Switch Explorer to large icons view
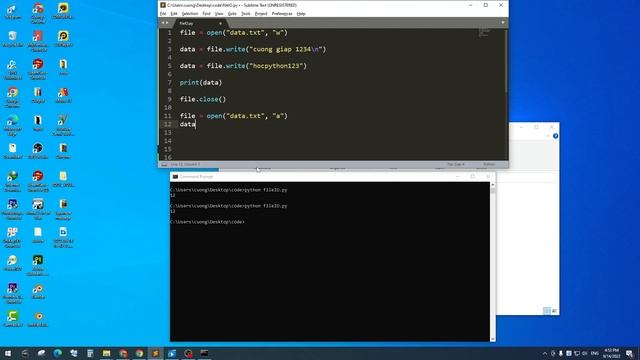 click(x=554, y=311)
